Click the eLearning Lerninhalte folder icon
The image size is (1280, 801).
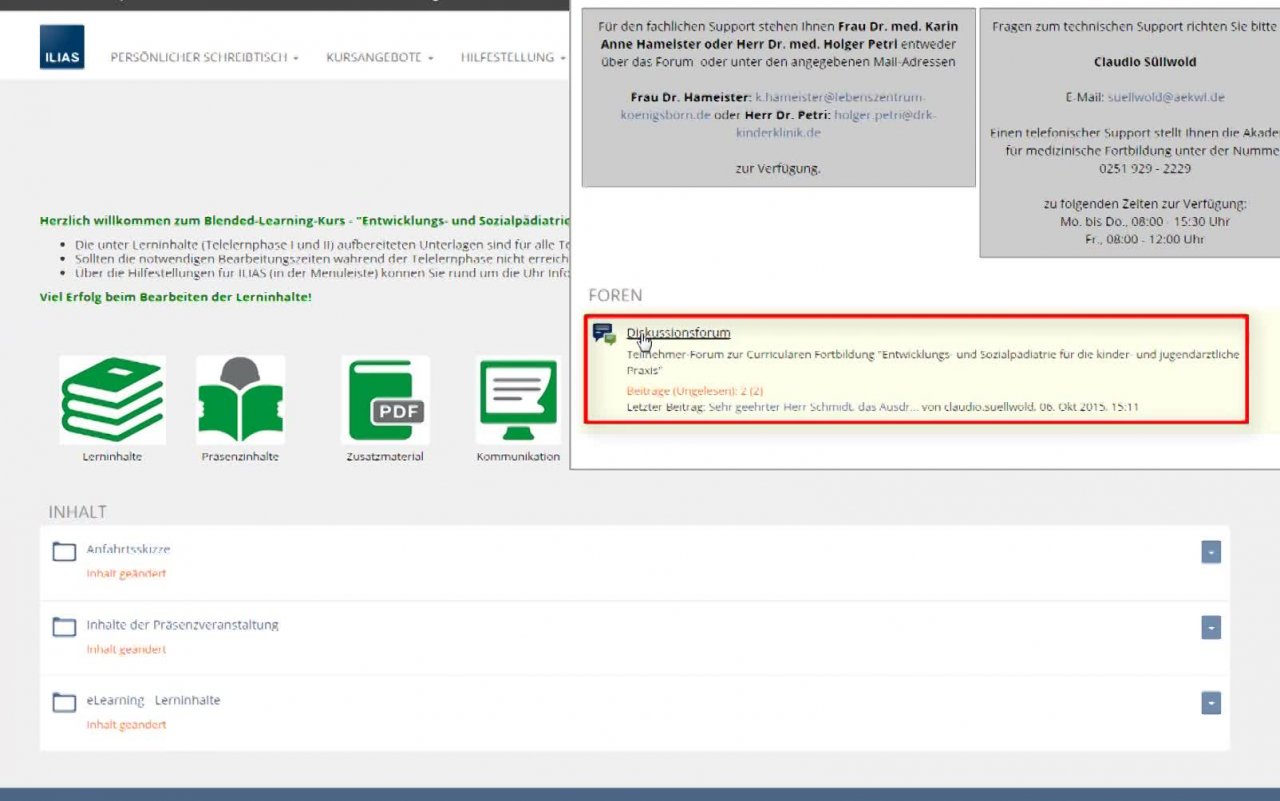(x=64, y=702)
